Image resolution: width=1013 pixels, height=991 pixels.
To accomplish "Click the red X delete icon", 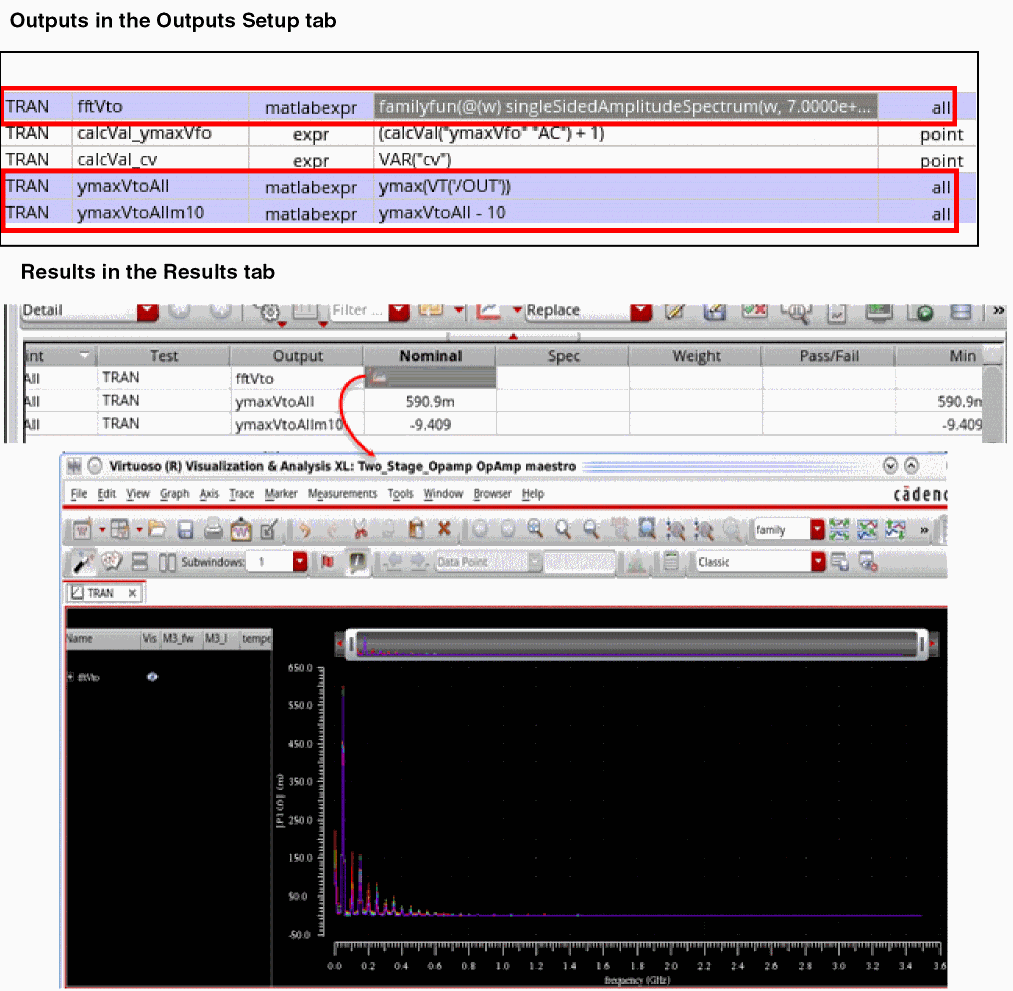I will click(444, 529).
